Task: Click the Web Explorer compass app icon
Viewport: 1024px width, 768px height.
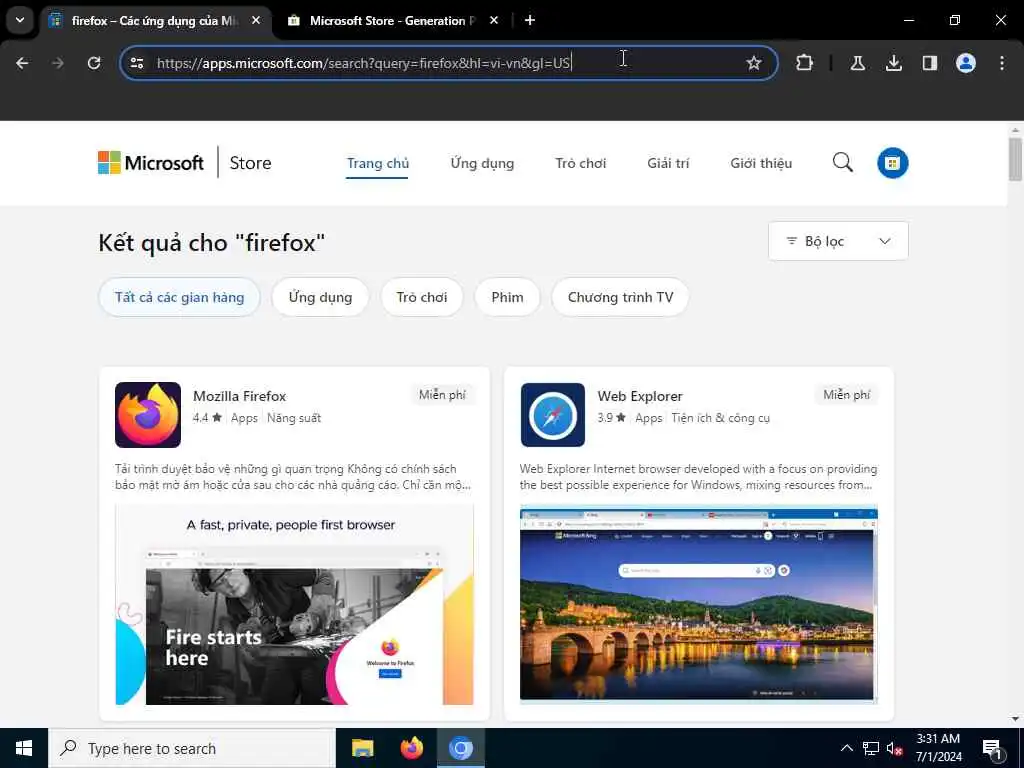Action: [552, 415]
